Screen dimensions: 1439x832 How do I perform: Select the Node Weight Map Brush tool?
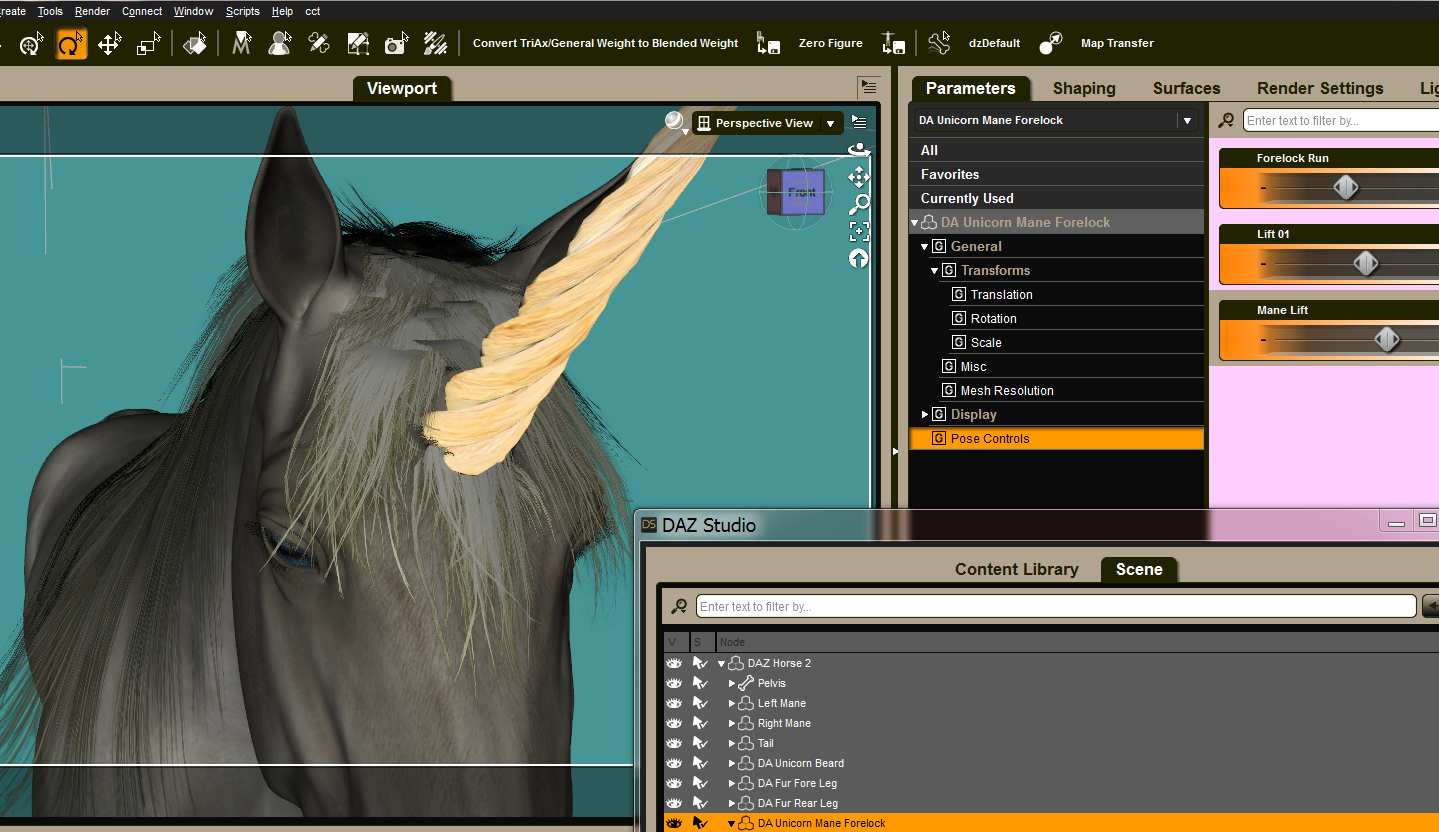435,44
